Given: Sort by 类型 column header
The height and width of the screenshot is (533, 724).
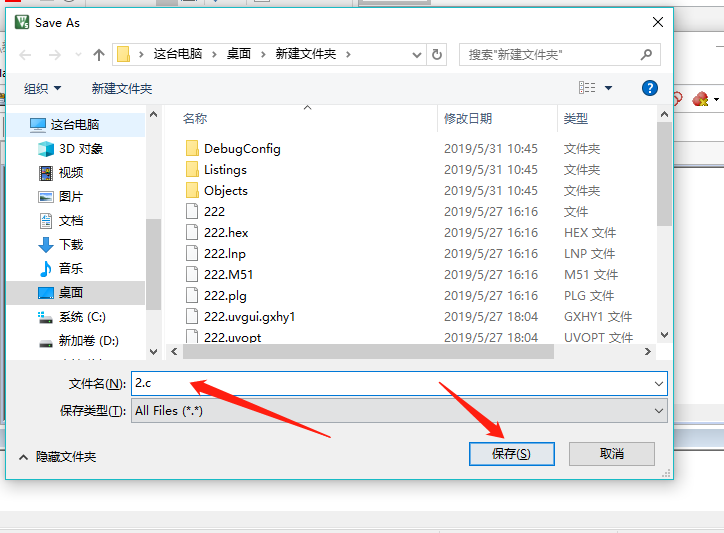Looking at the screenshot, I should (x=575, y=119).
